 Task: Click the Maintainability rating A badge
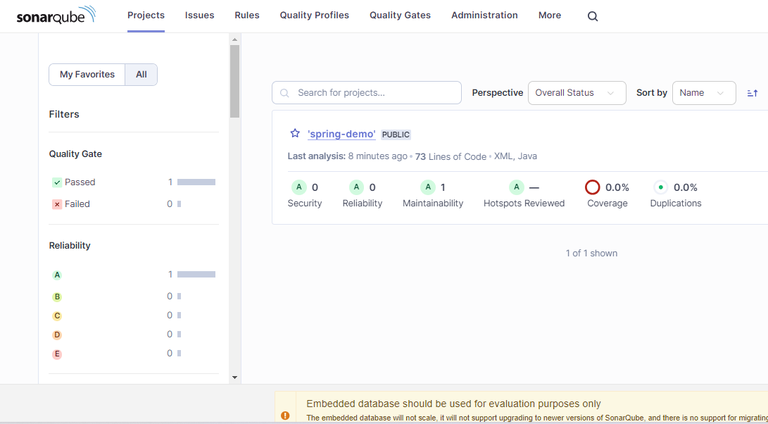tap(428, 187)
